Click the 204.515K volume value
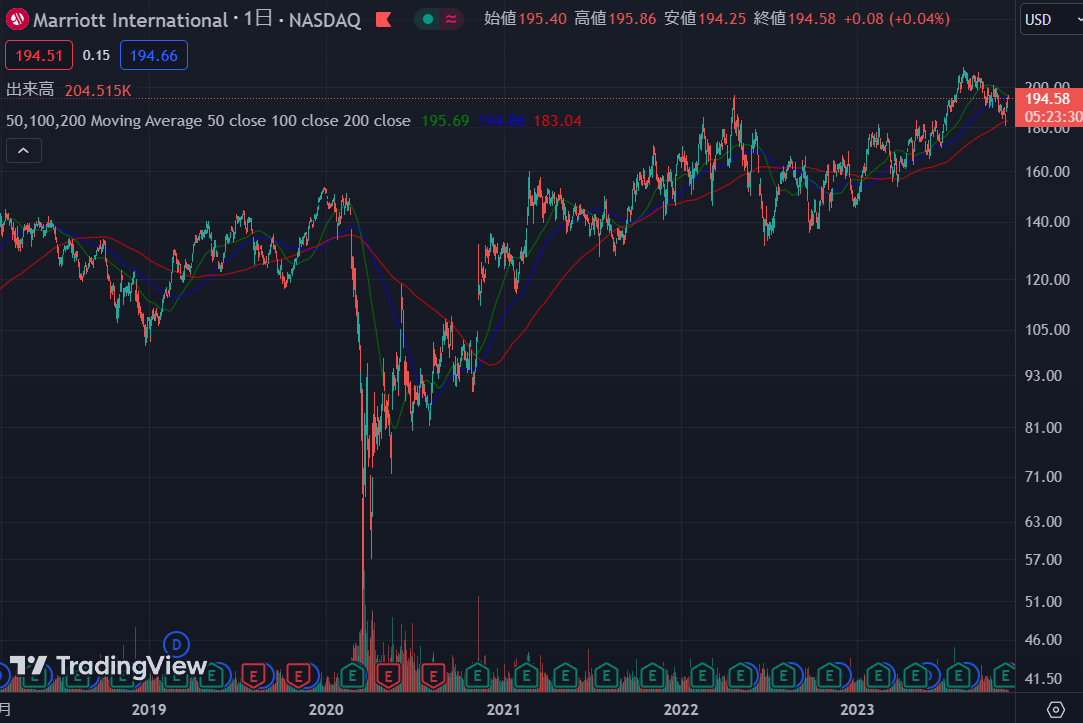The height and width of the screenshot is (723, 1083). [97, 90]
